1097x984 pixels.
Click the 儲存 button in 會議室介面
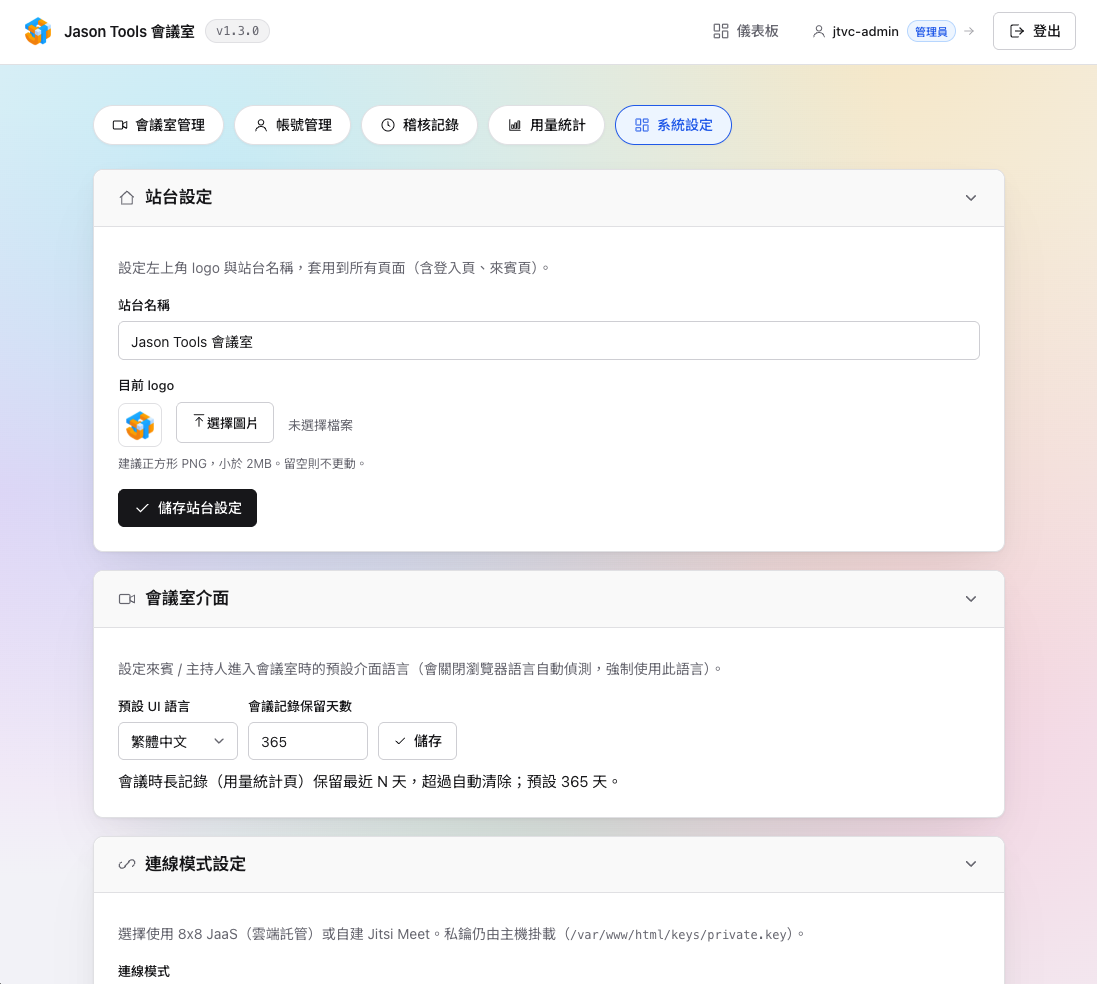click(418, 741)
